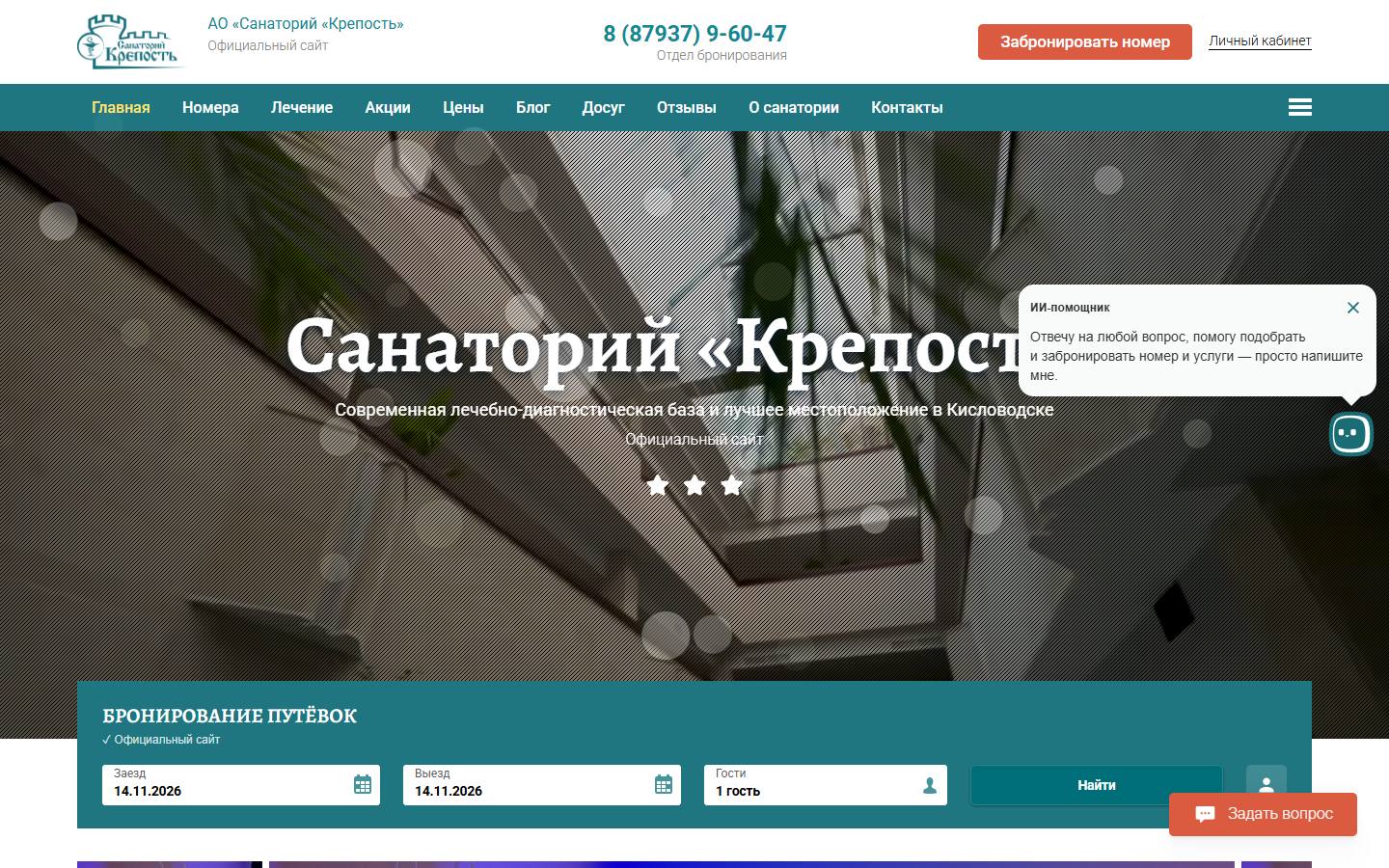Open the Контакты menu item
The image size is (1389, 868).
907,107
